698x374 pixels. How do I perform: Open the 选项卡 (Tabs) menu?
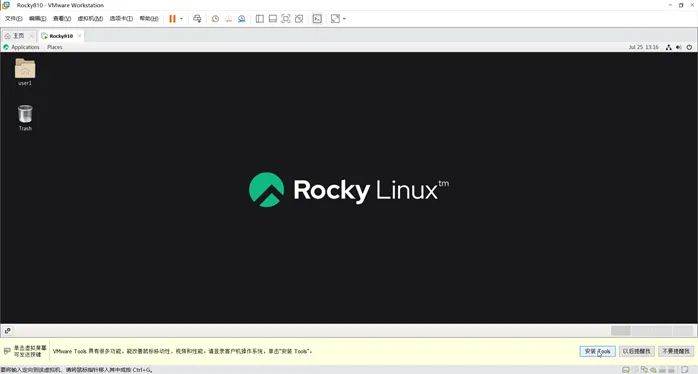121,19
